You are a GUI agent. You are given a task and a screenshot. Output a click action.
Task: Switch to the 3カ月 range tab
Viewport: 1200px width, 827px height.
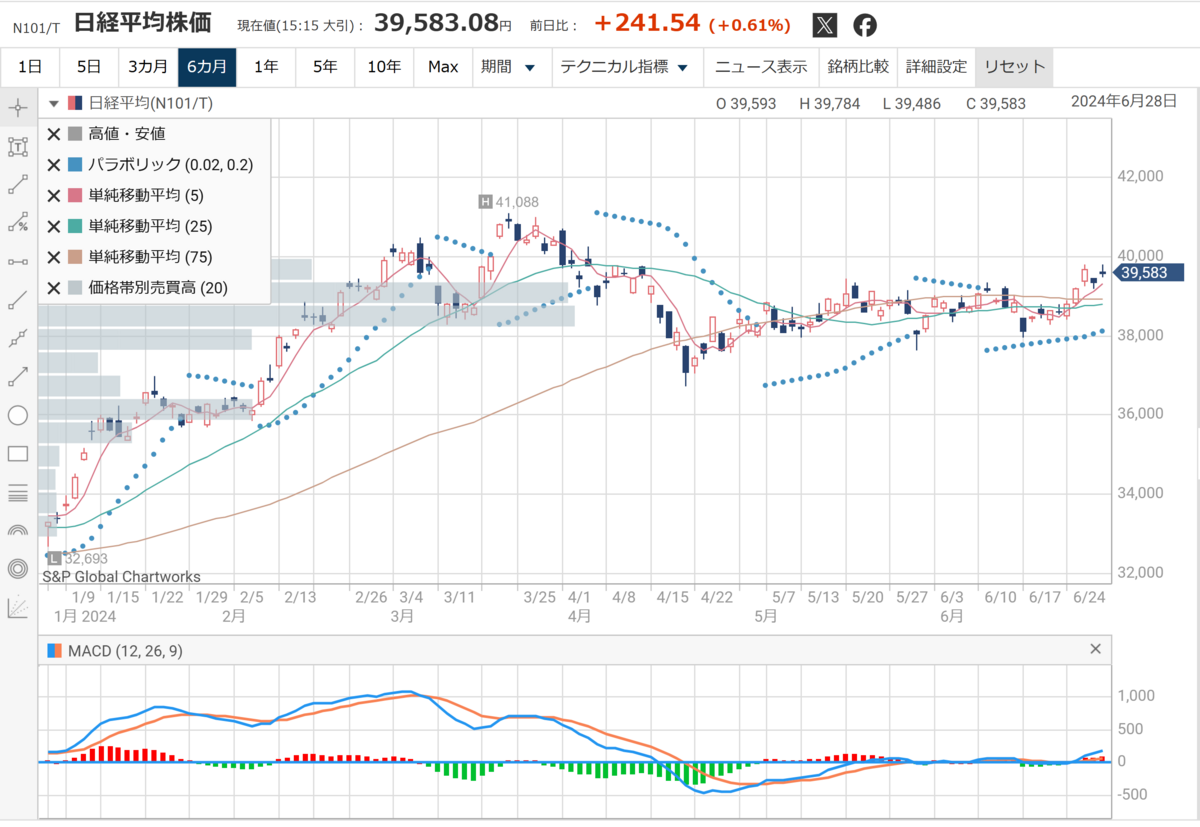(x=148, y=67)
